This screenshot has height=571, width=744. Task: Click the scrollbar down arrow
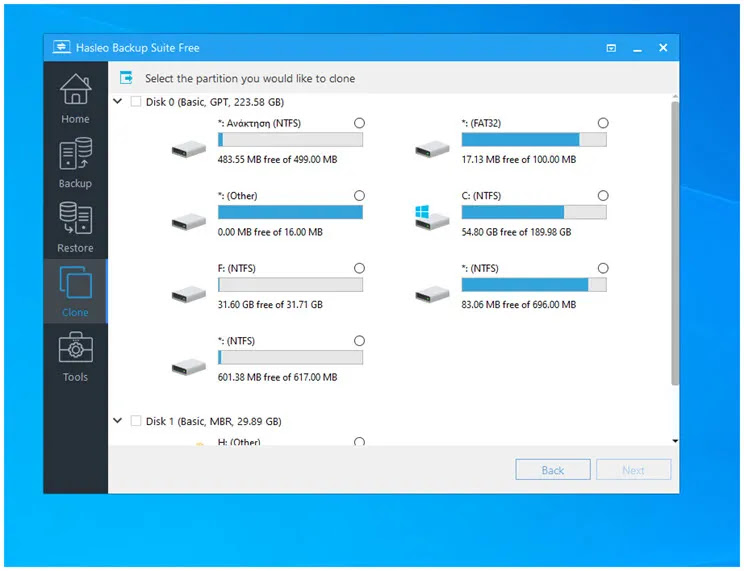pos(675,441)
